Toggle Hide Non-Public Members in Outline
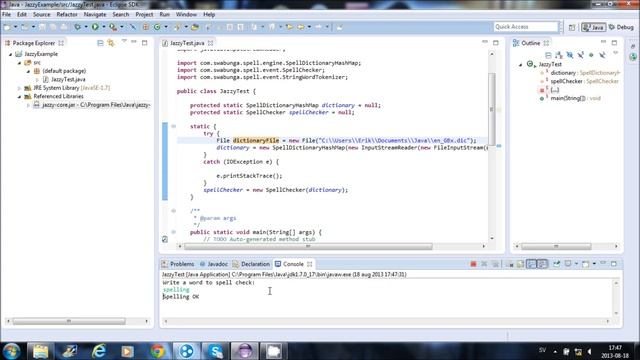The width and height of the screenshot is (640, 360). 591,55
